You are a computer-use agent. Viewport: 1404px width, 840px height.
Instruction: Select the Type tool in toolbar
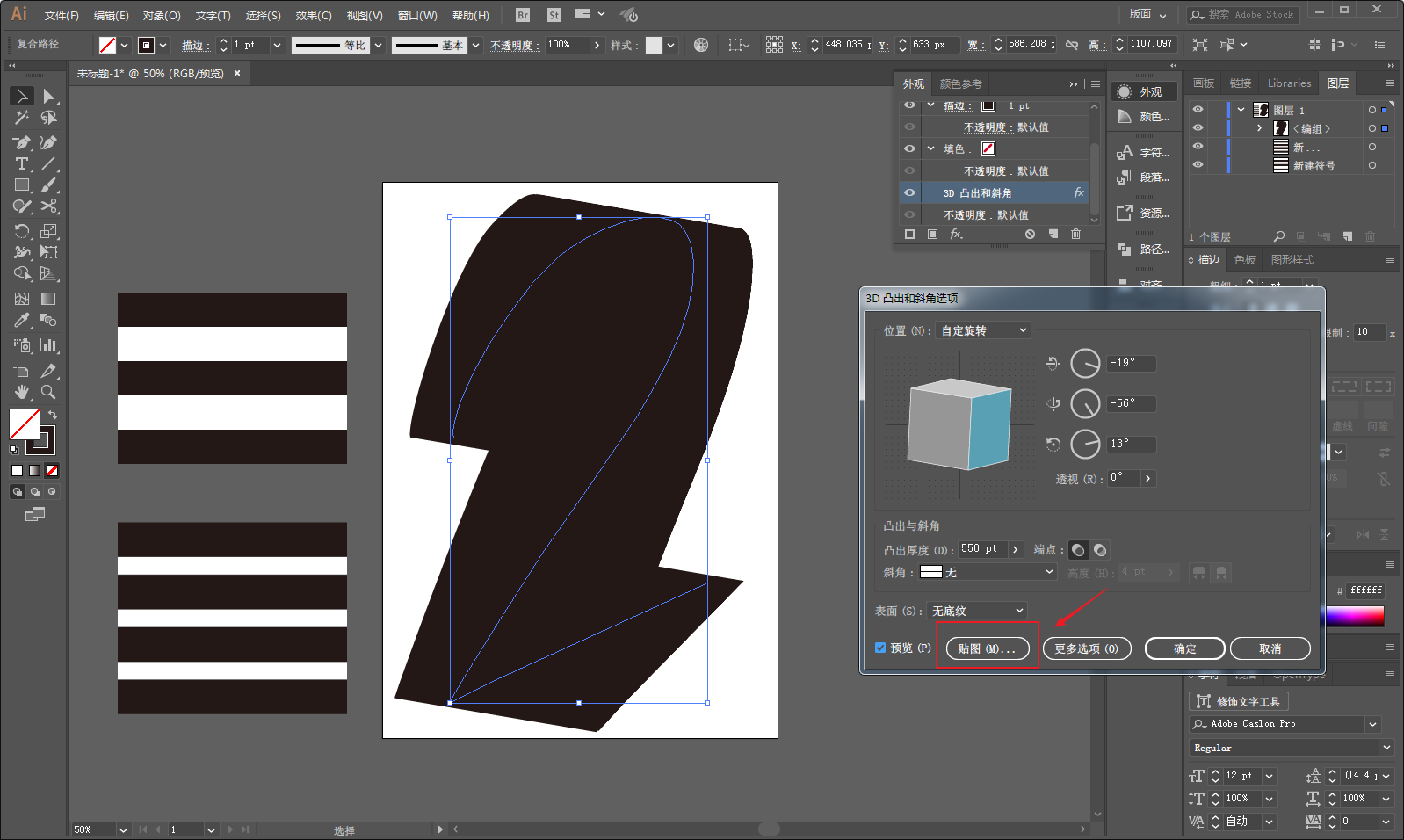22,164
